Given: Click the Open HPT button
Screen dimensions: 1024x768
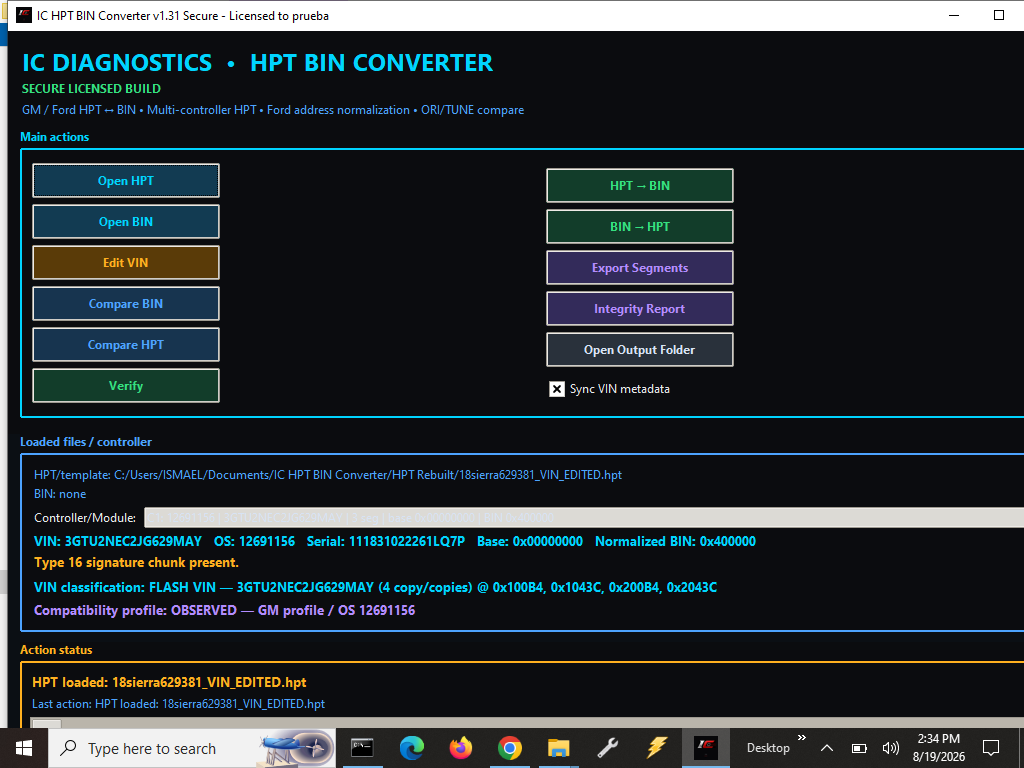Looking at the screenshot, I should (126, 180).
